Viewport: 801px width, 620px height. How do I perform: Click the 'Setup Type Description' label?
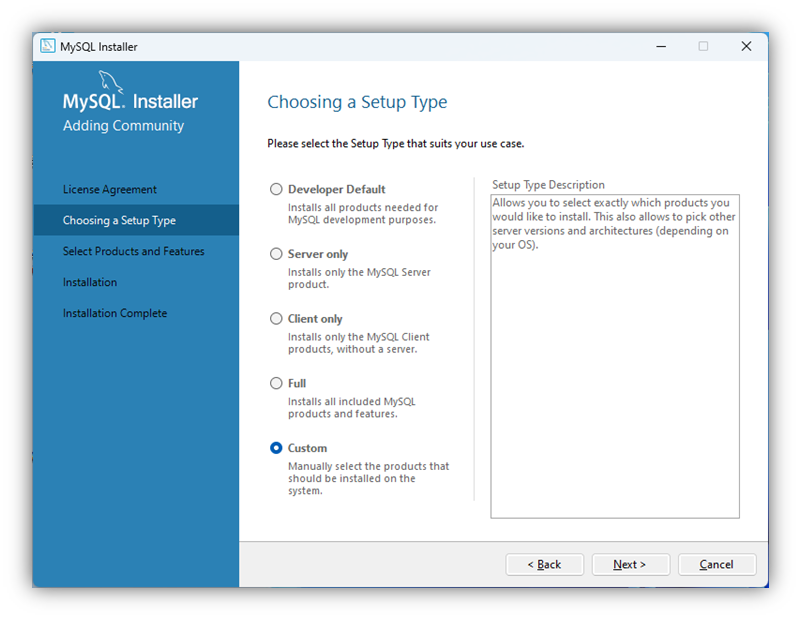(548, 185)
